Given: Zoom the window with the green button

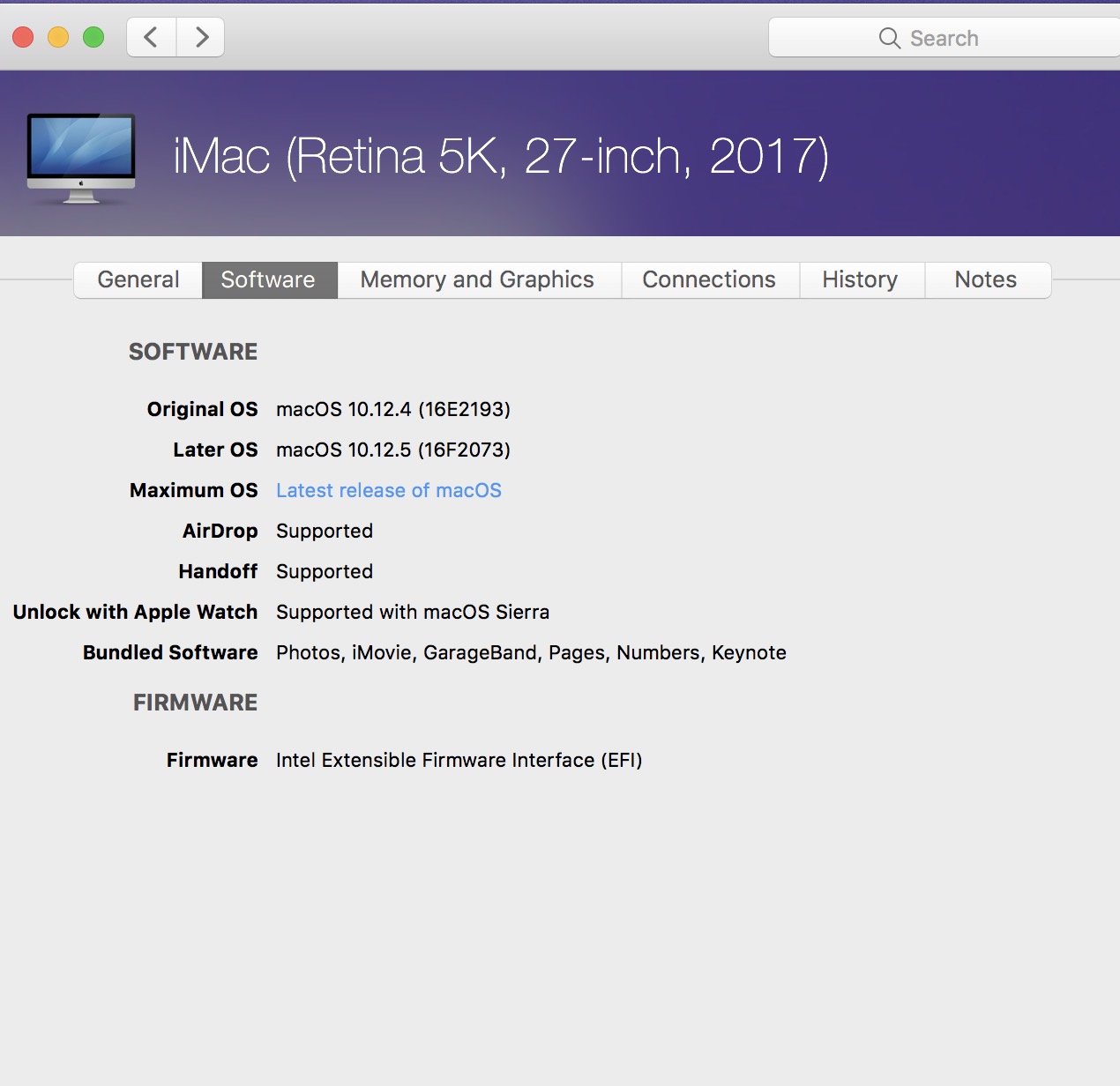Looking at the screenshot, I should [93, 37].
